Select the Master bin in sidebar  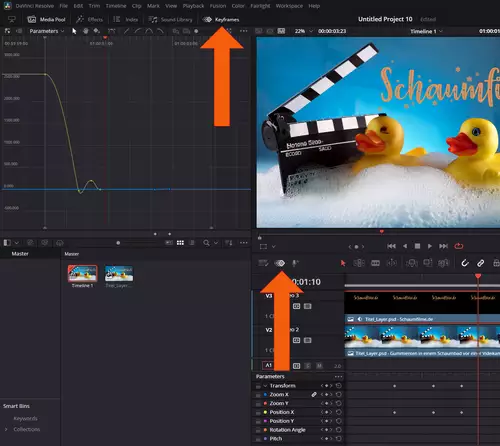pos(20,254)
